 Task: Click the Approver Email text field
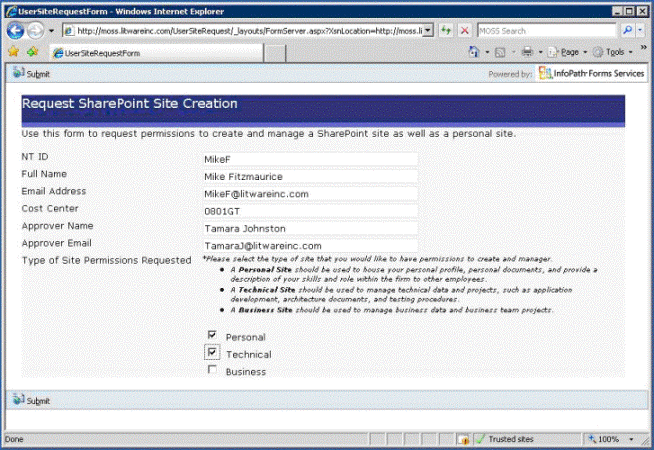309,245
